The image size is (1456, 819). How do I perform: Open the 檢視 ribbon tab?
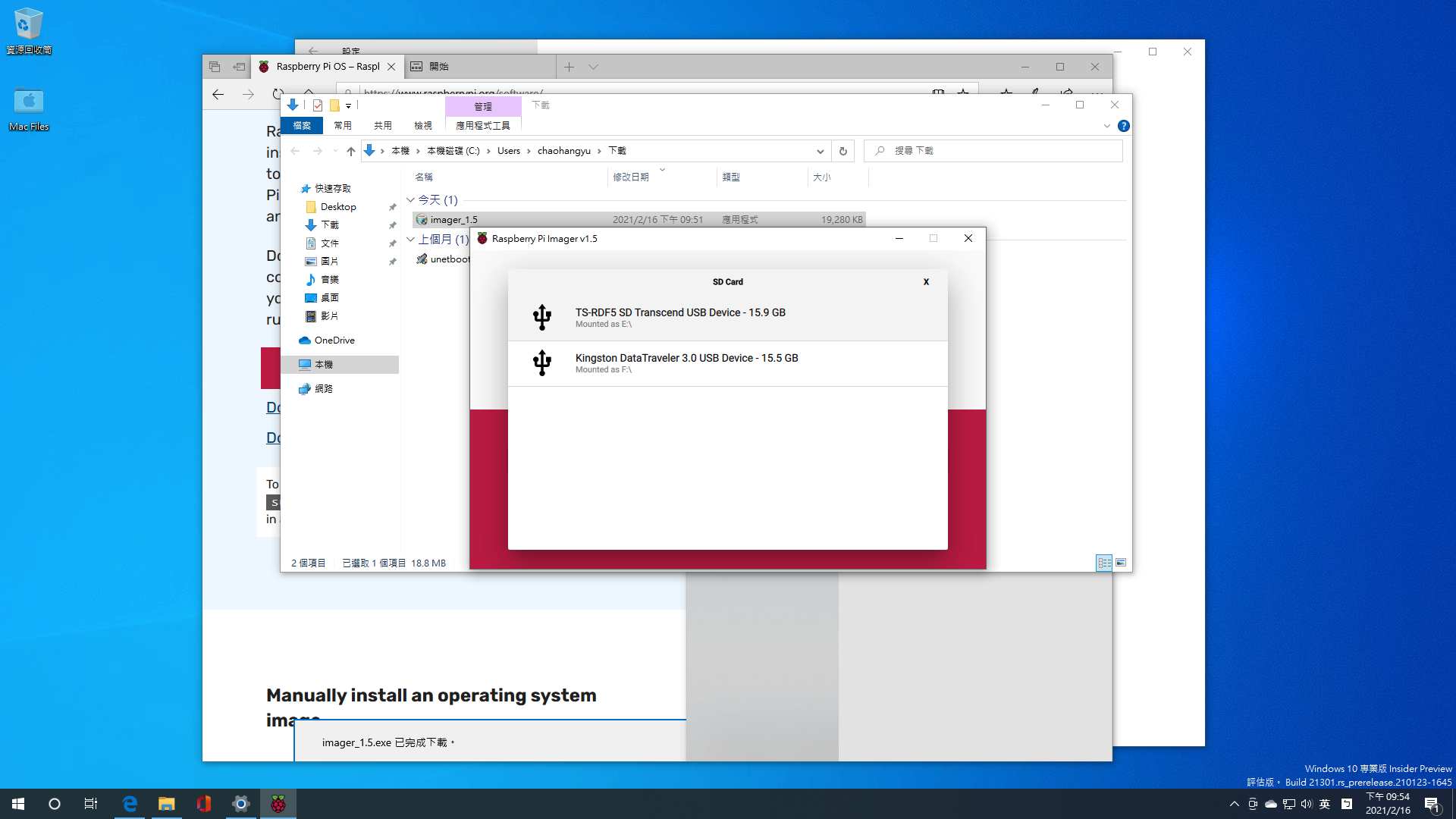[x=422, y=126]
